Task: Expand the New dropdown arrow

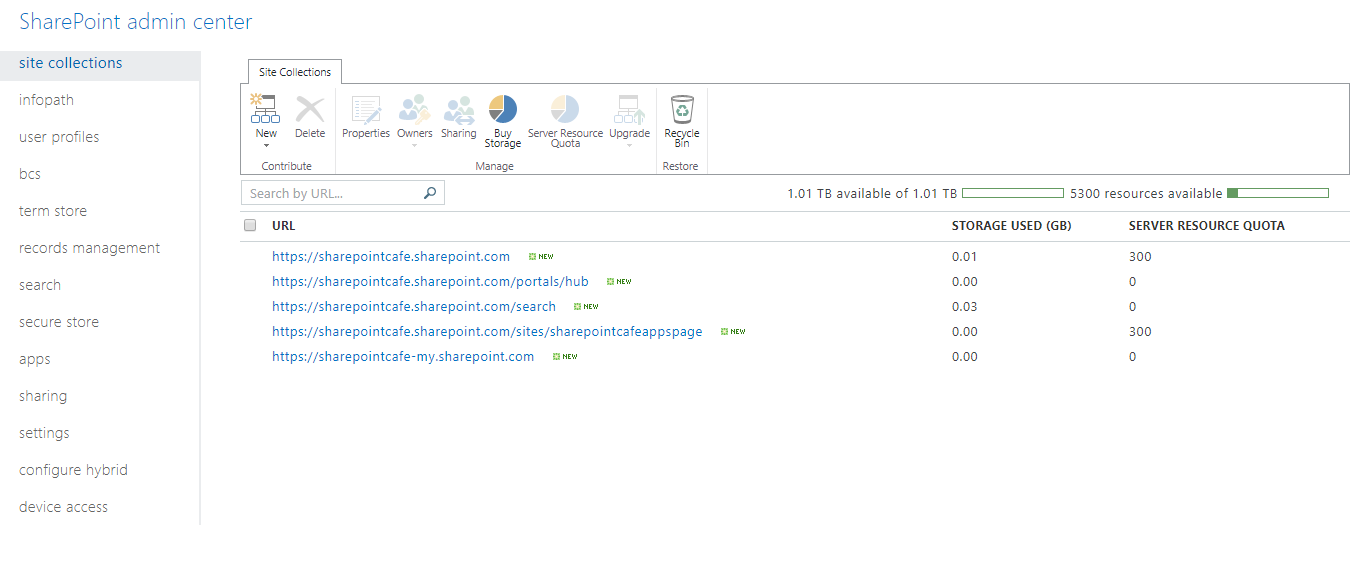Action: coord(266,145)
